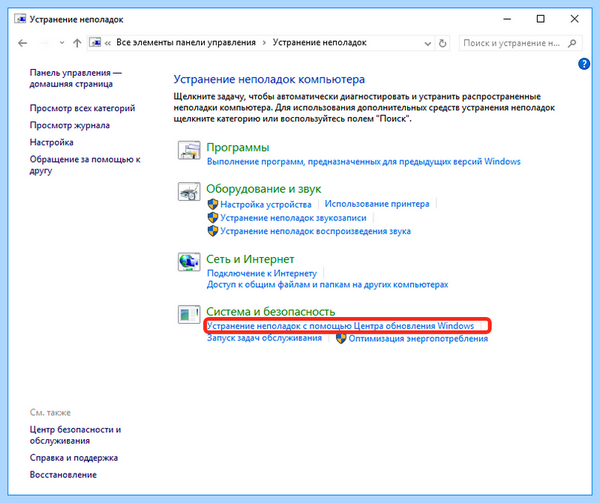Close the 'Устранение неполадок' window

tap(574, 19)
